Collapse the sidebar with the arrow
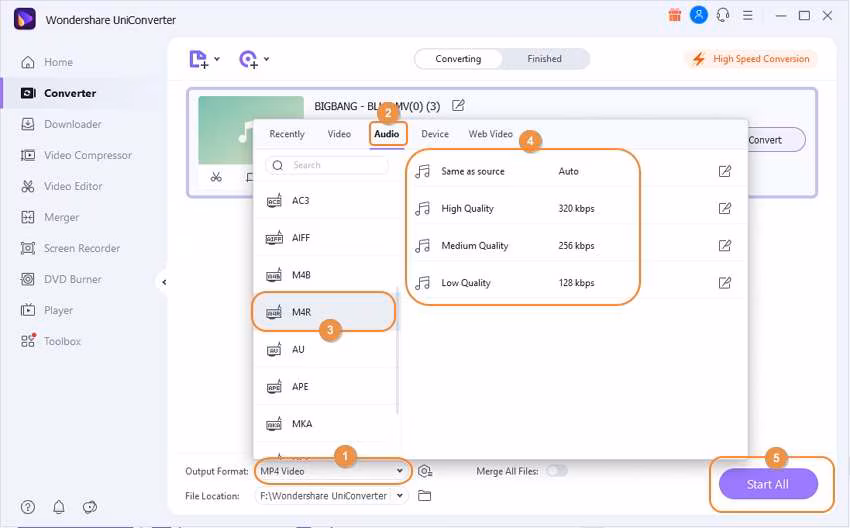 coord(164,282)
